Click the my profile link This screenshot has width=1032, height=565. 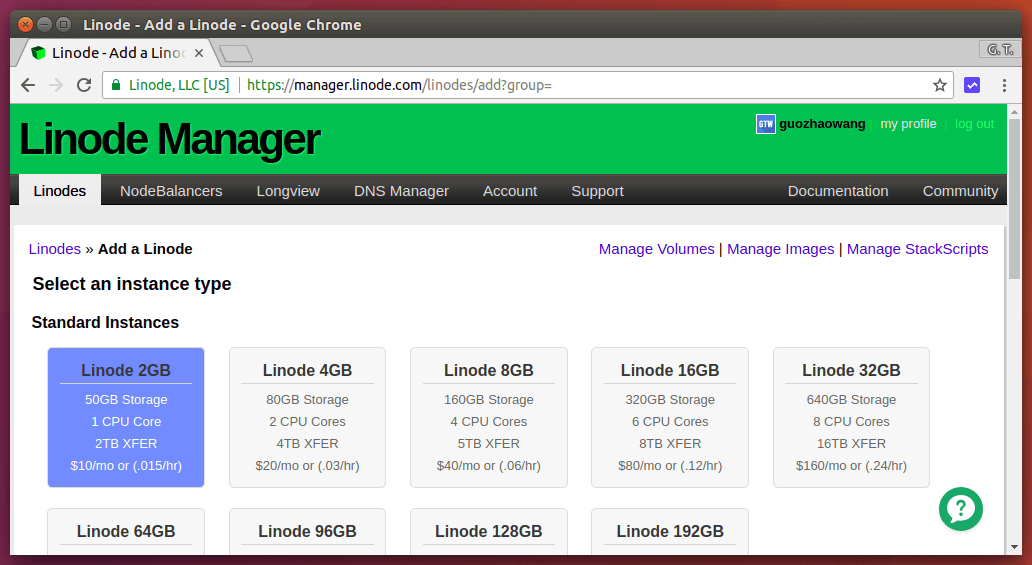[908, 124]
